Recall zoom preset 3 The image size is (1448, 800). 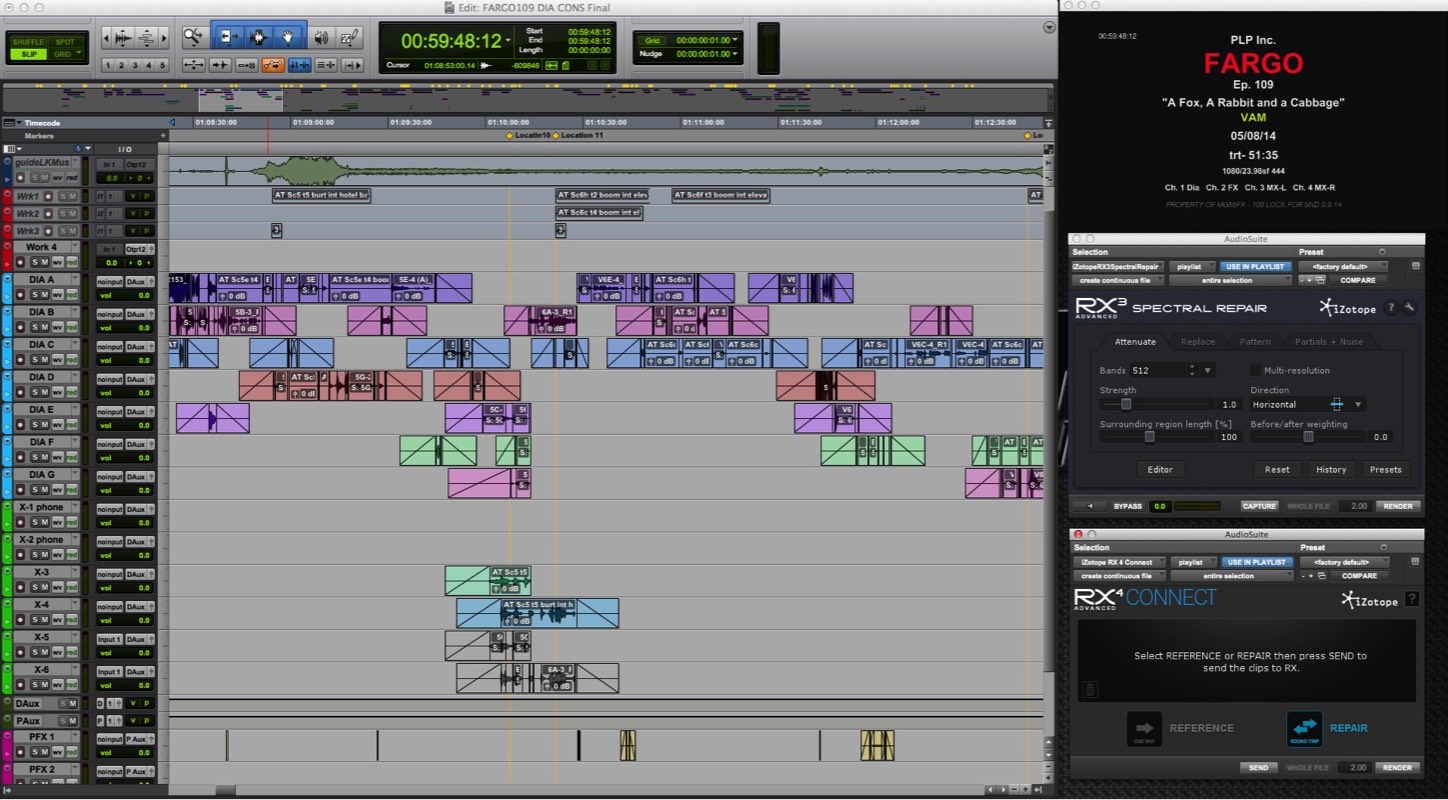point(135,65)
